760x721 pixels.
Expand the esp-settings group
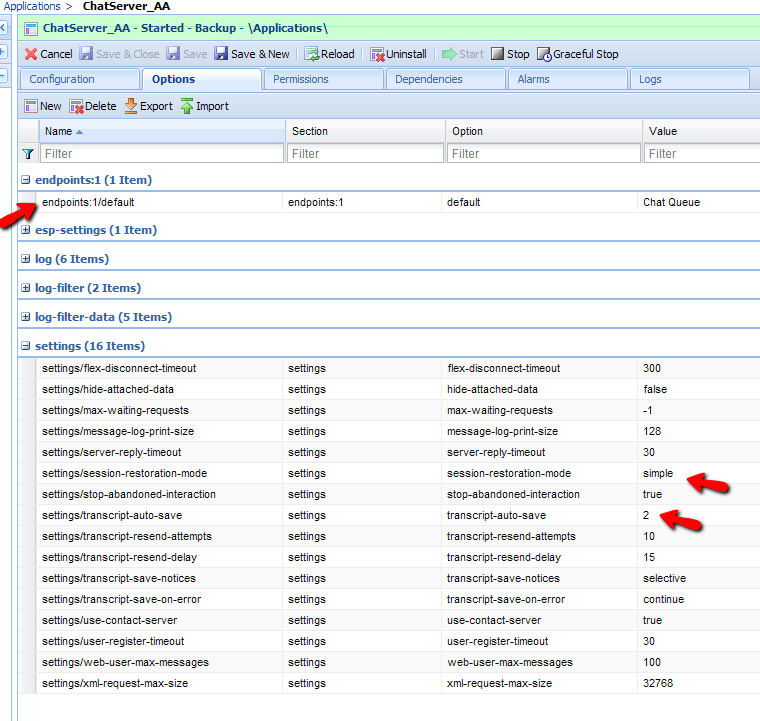coord(26,230)
